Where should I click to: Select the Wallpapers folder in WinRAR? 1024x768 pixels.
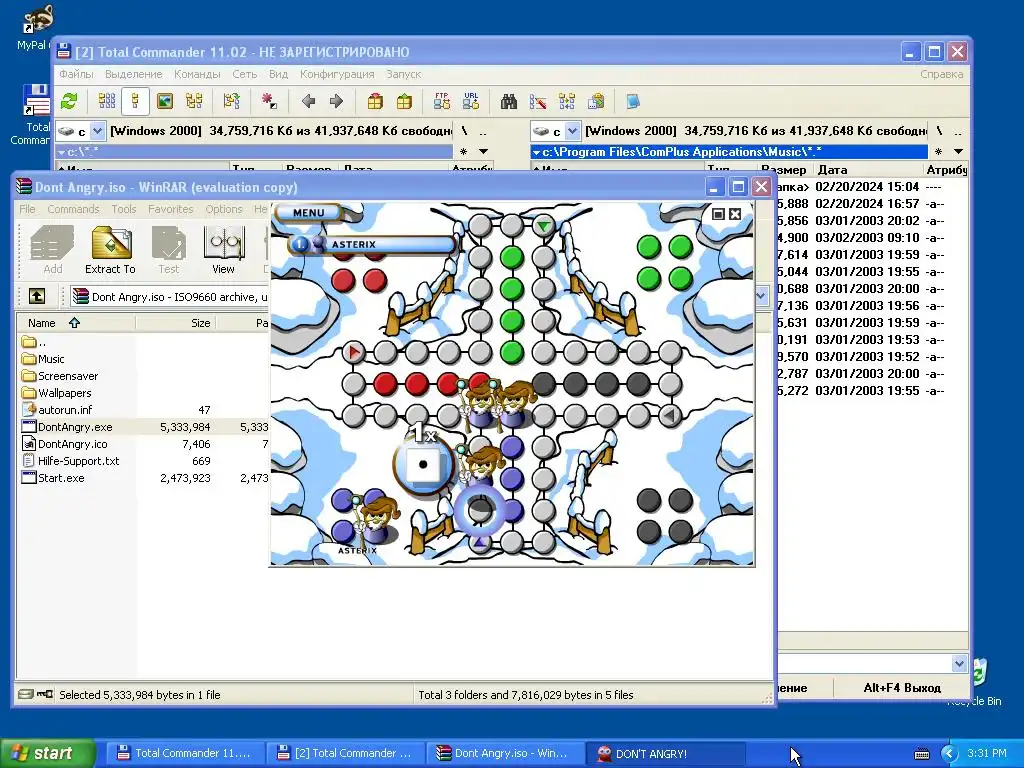click(65, 392)
